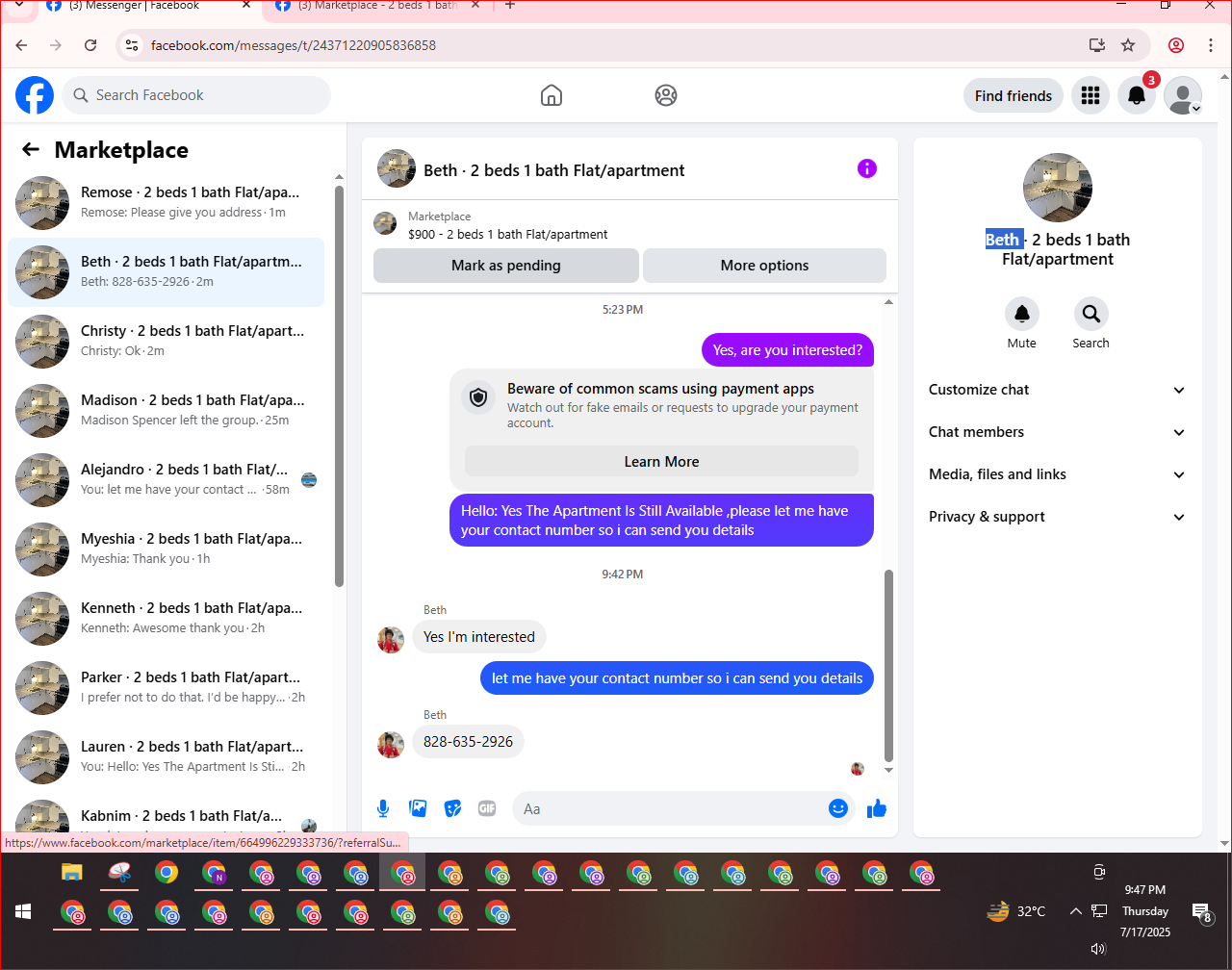The width and height of the screenshot is (1232, 970).
Task: Open Chrome tab search dropdown
Action: click(x=17, y=8)
